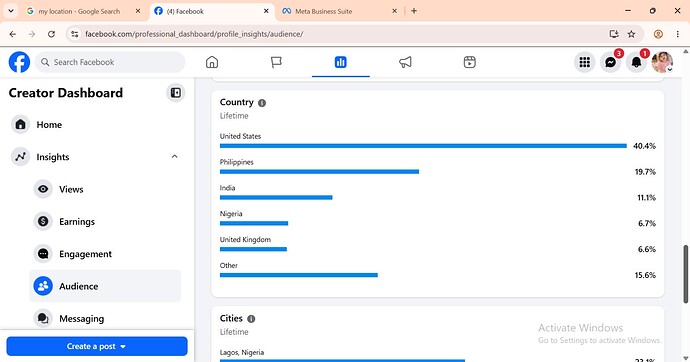Open the Ad Center megaphone icon
The width and height of the screenshot is (690, 362).
(x=405, y=62)
